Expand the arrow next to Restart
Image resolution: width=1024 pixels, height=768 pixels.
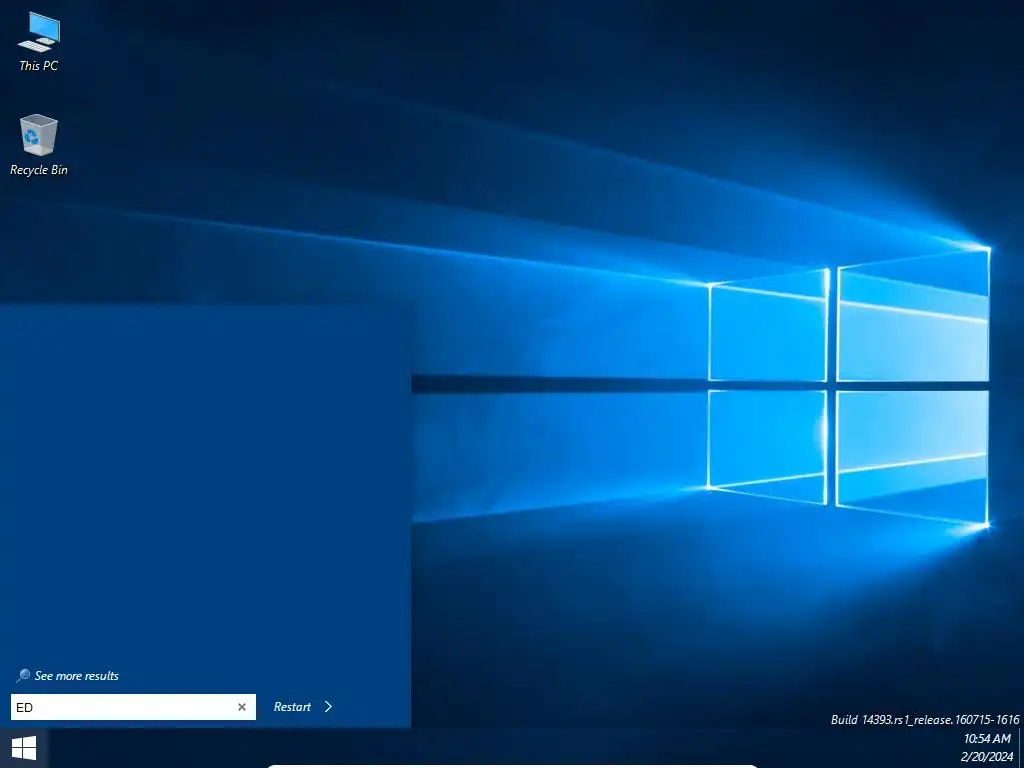[328, 707]
